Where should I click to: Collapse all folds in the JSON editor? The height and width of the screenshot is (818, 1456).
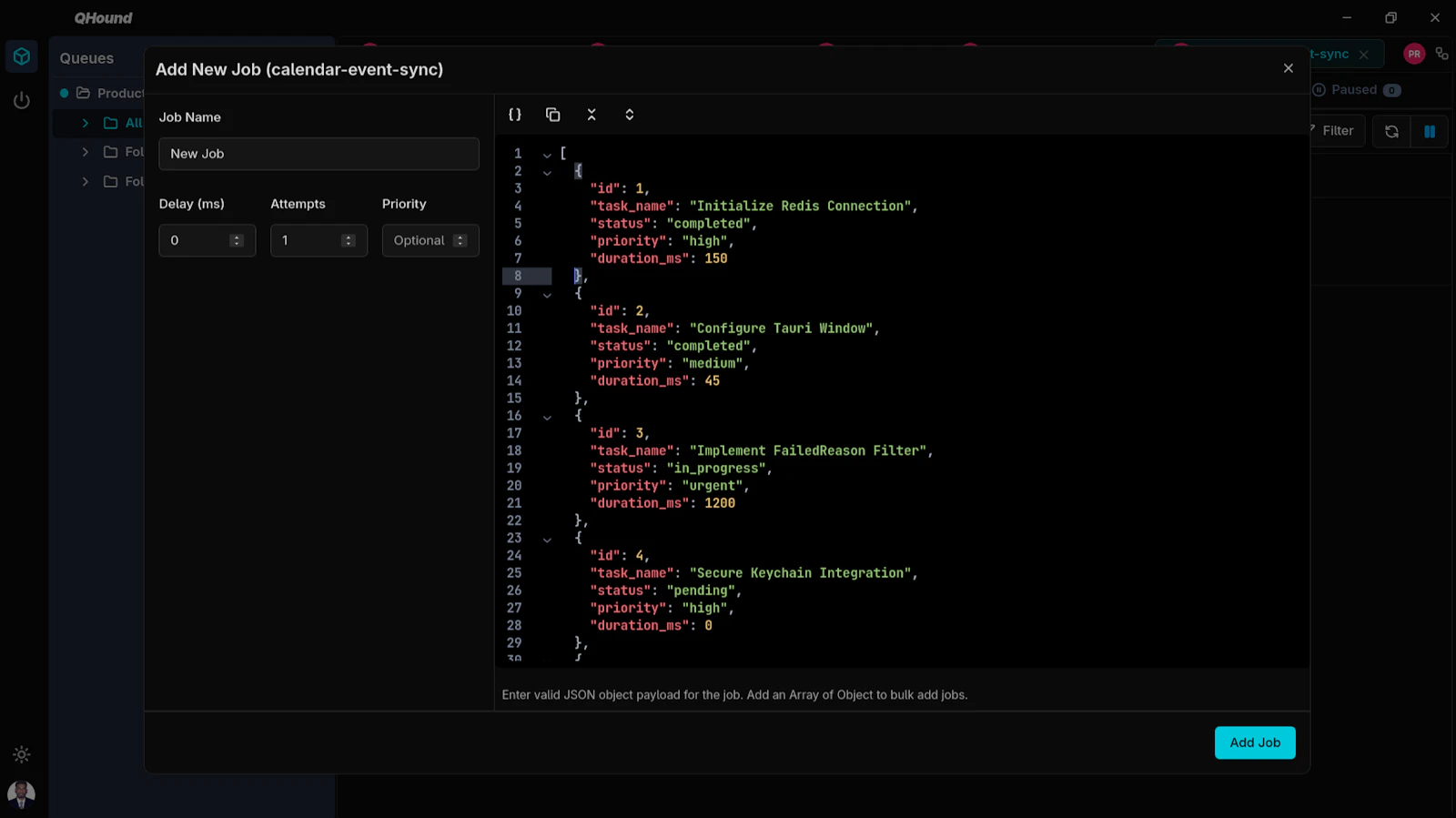click(591, 115)
